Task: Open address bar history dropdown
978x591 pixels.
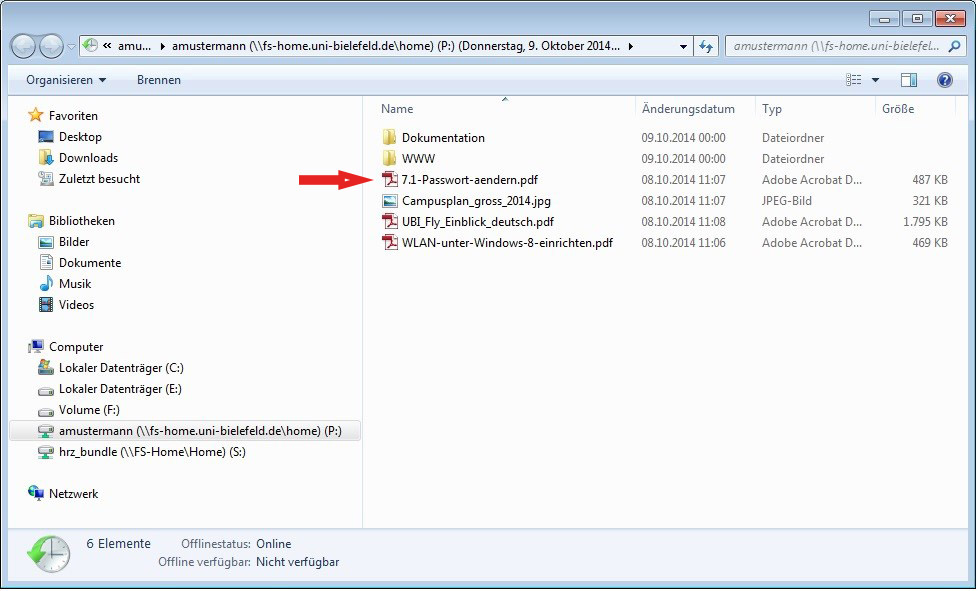Action: point(683,46)
